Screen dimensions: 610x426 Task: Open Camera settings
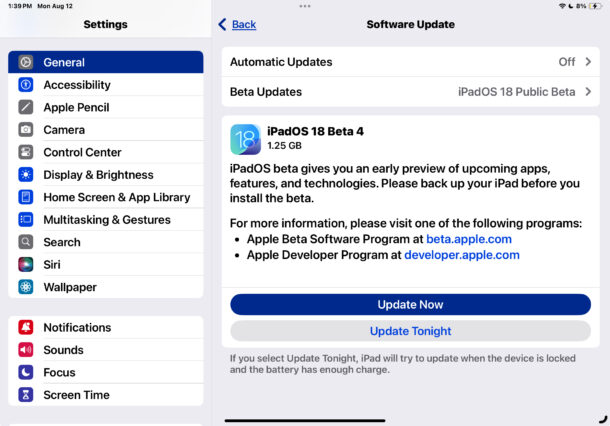106,130
